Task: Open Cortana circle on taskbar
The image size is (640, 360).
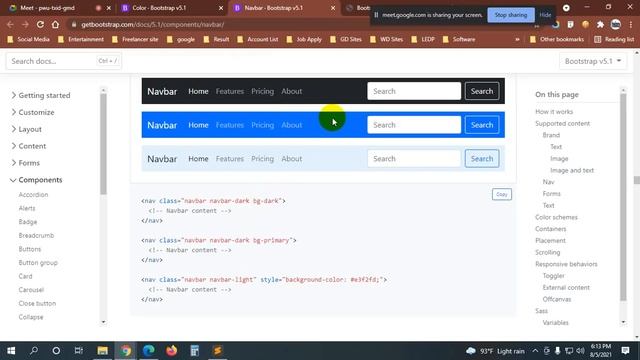Action: coord(56,351)
